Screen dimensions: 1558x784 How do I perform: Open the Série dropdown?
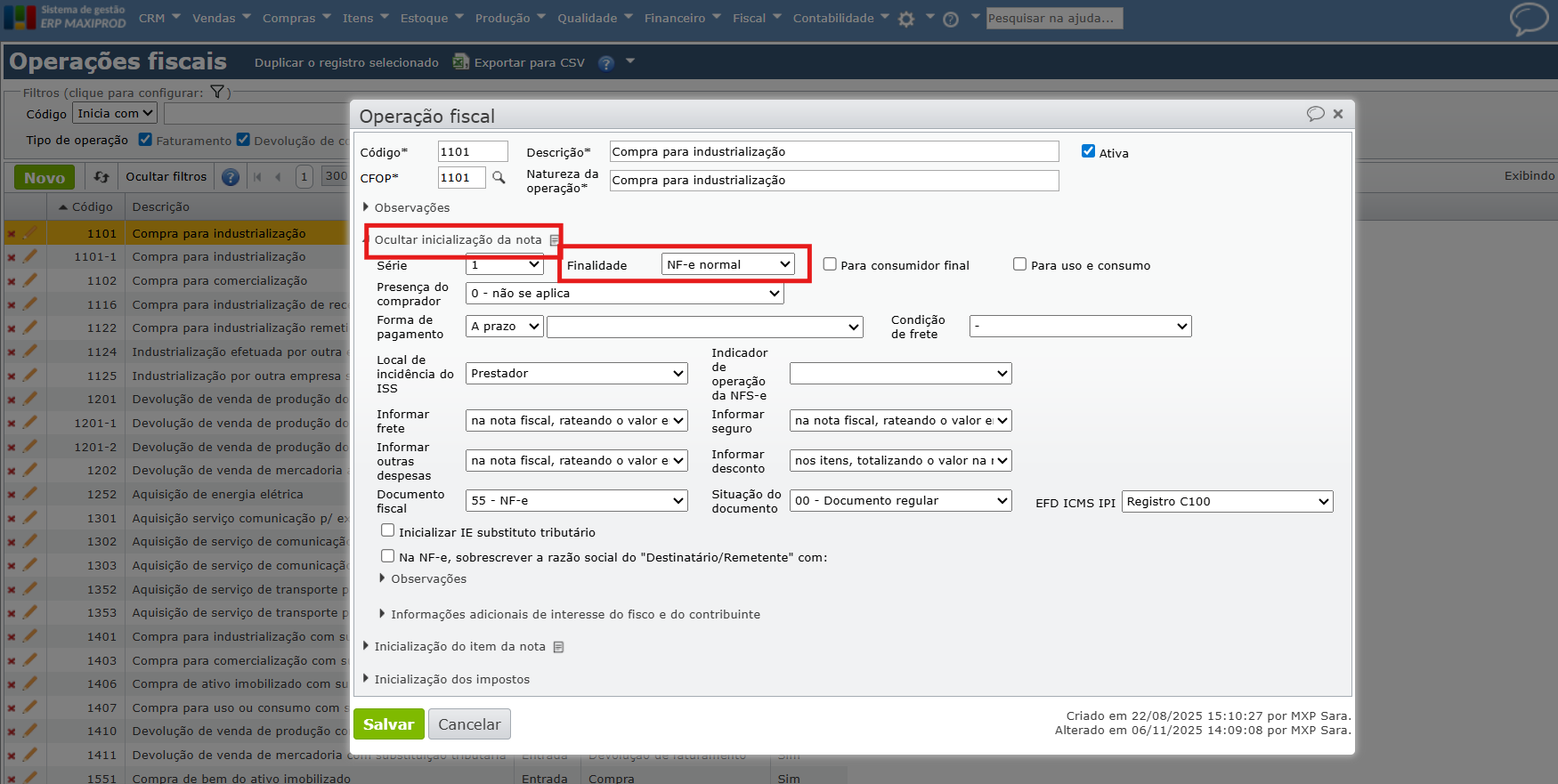pyautogui.click(x=505, y=265)
